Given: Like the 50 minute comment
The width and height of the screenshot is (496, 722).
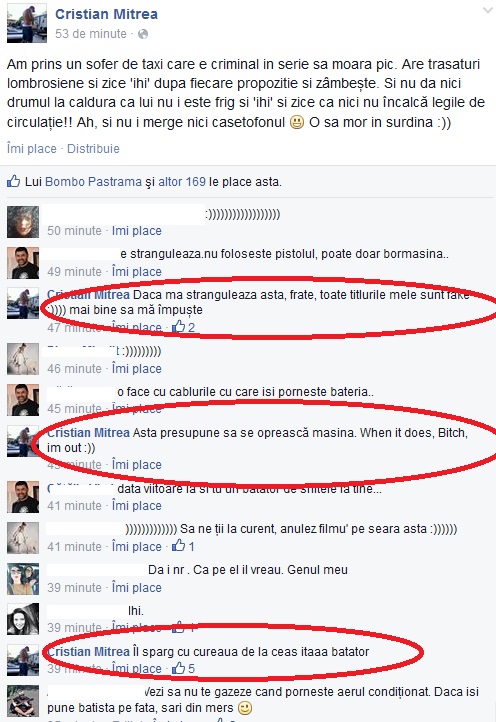Looking at the screenshot, I should point(137,231).
